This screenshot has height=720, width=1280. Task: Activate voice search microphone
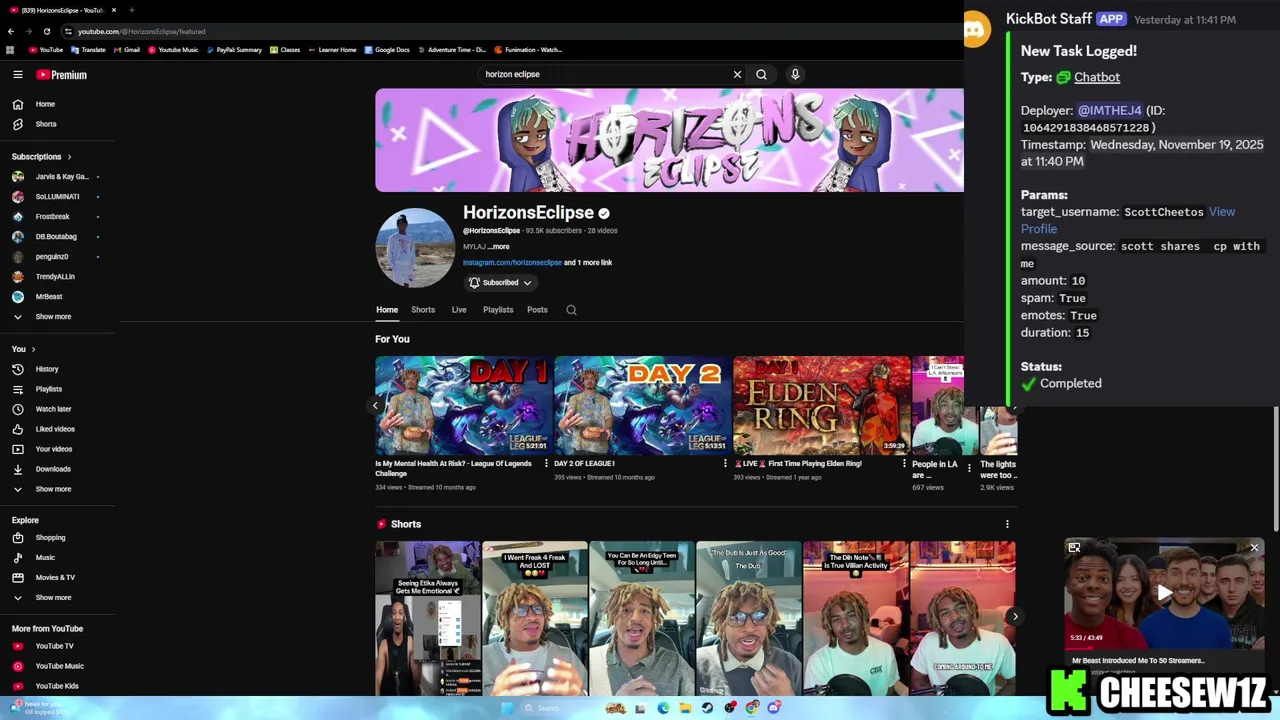tap(795, 74)
